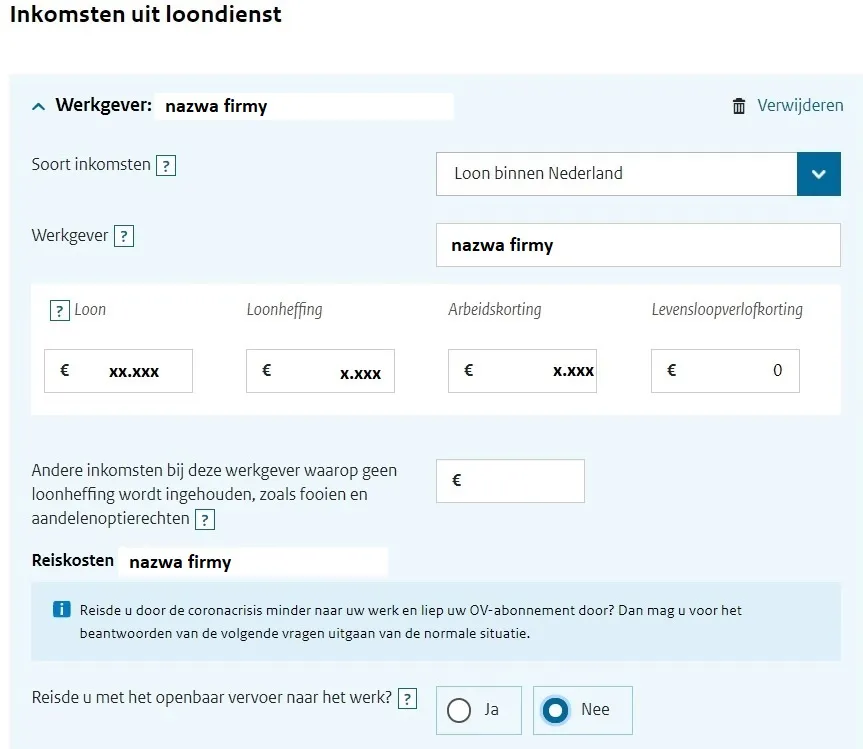Click the Loon amount field

tap(119, 371)
